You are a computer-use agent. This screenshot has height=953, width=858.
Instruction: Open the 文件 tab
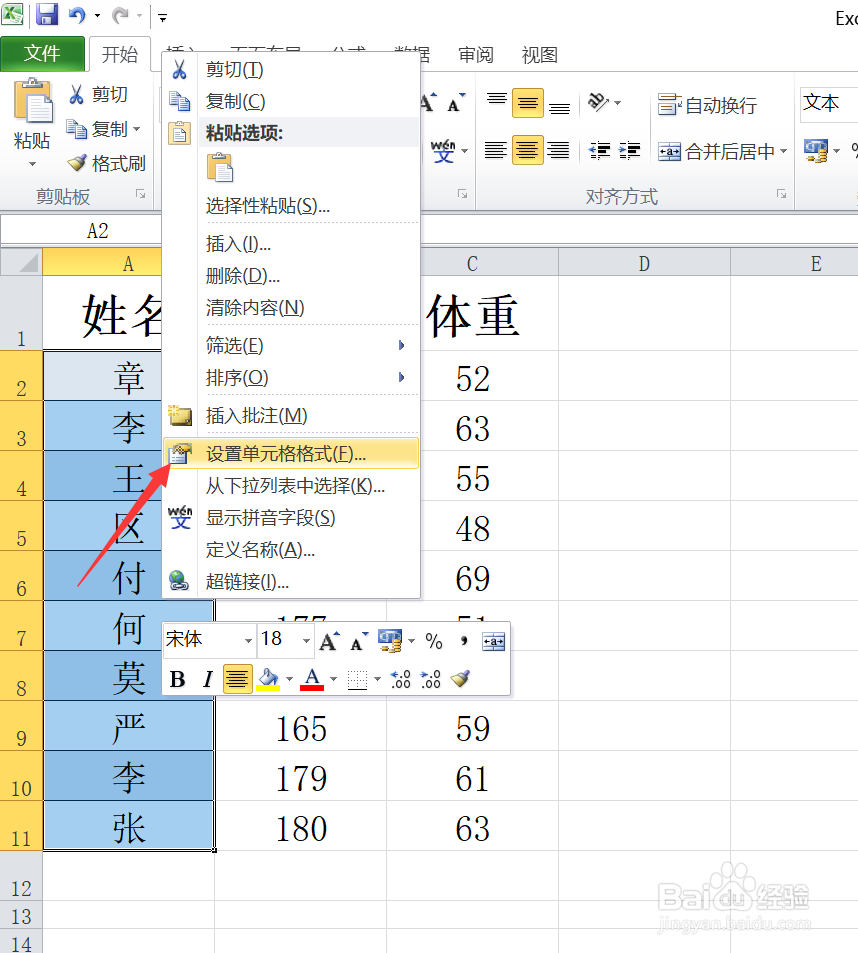point(43,54)
